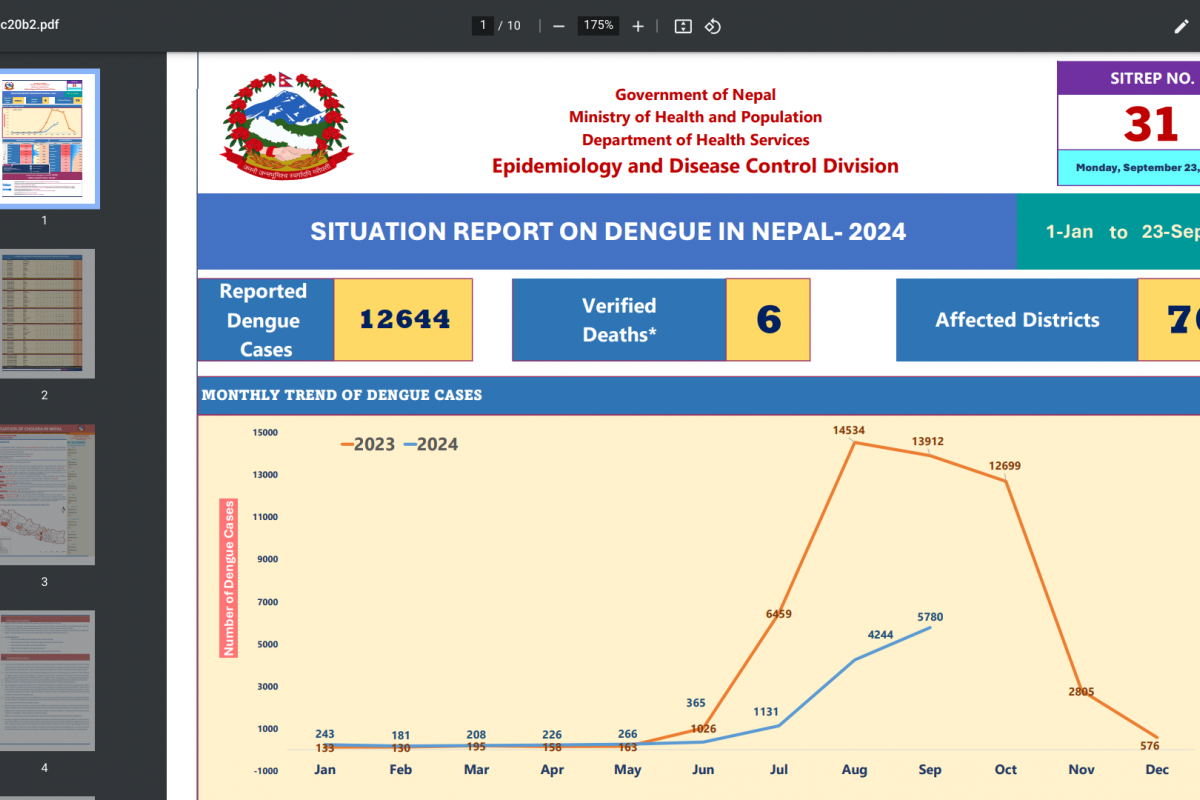
Task: Select the page 3 thumbnail
Action: (x=45, y=494)
